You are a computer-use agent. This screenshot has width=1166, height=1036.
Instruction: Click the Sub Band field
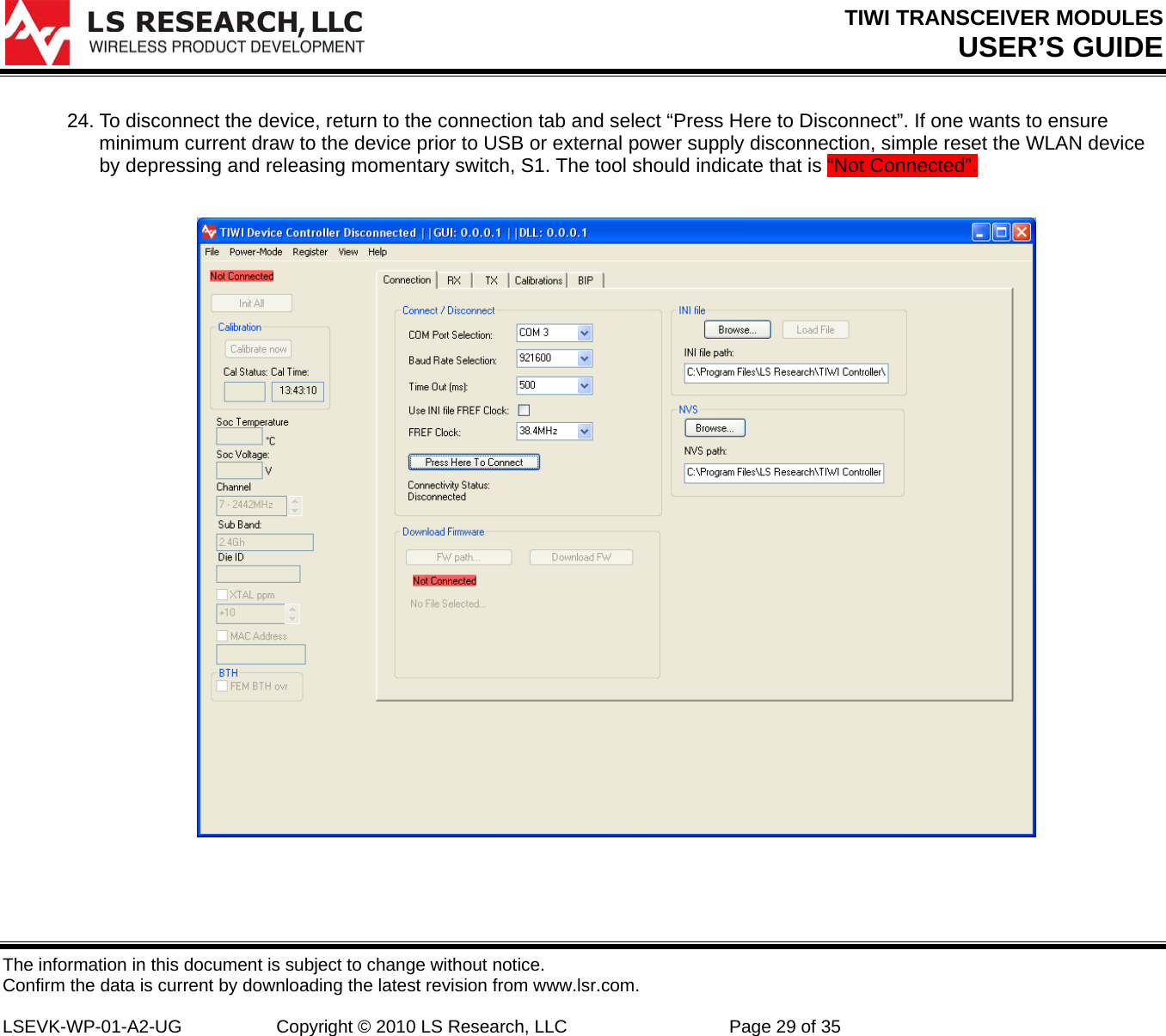(x=265, y=543)
